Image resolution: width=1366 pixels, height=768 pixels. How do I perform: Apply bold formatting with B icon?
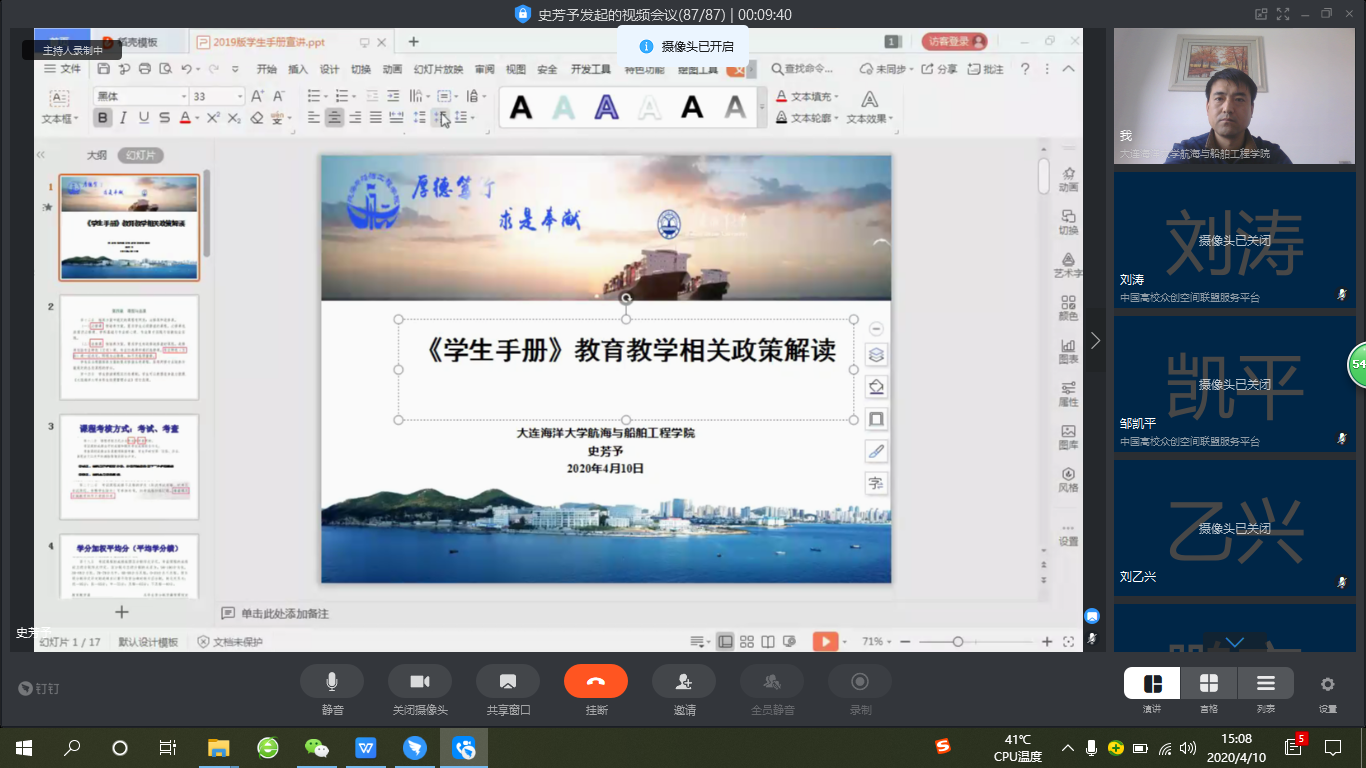[102, 118]
